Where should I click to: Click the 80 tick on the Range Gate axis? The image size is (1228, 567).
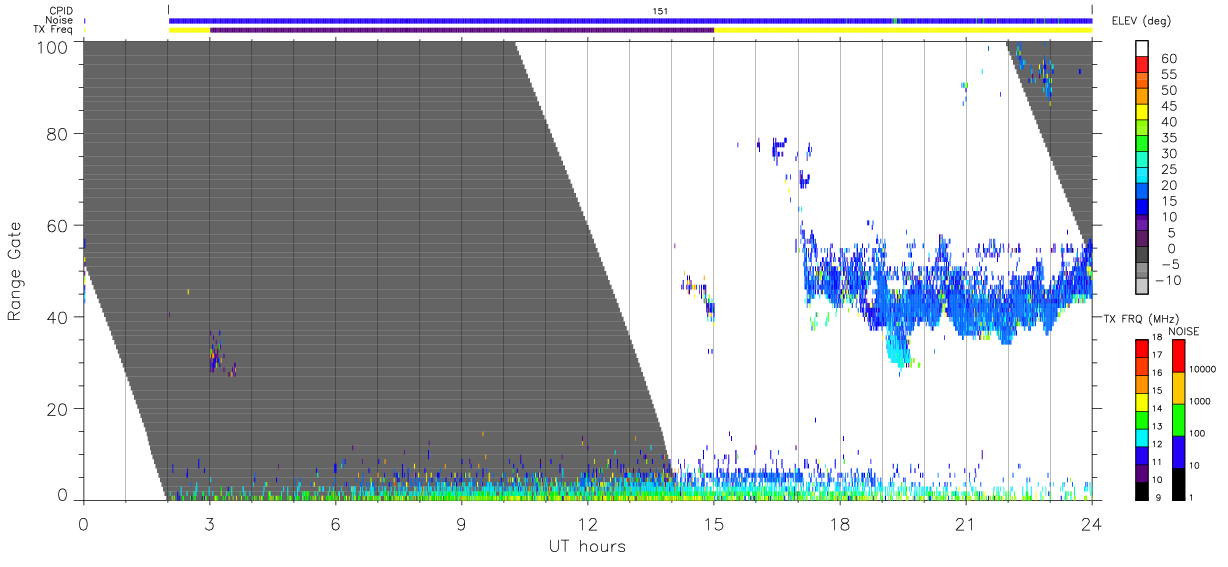point(59,133)
